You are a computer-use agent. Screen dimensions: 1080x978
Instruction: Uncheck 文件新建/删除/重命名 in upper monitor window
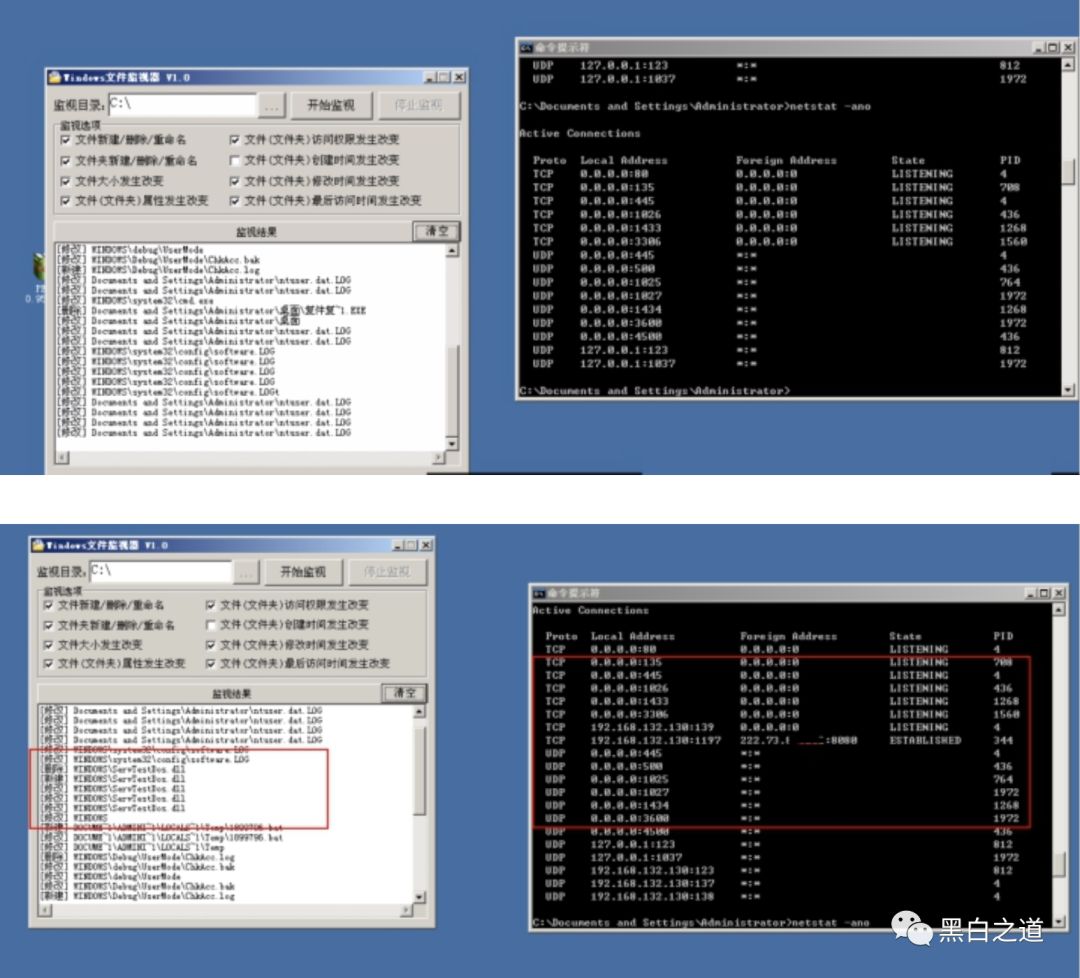click(65, 140)
